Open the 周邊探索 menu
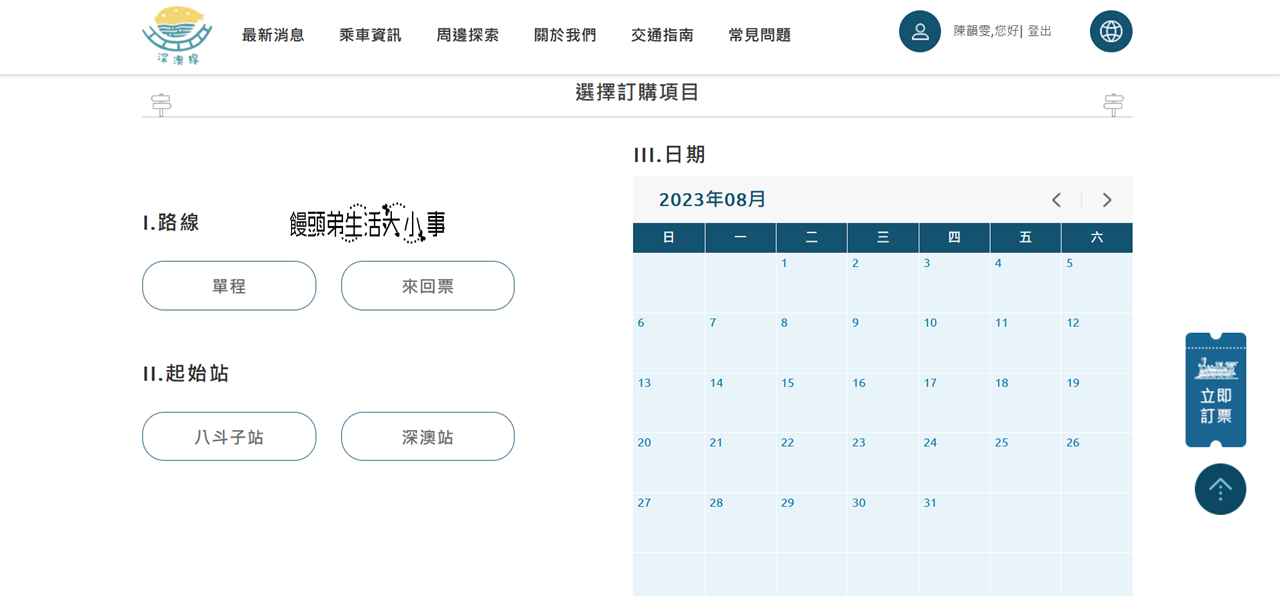This screenshot has height=596, width=1280. pyautogui.click(x=467, y=35)
